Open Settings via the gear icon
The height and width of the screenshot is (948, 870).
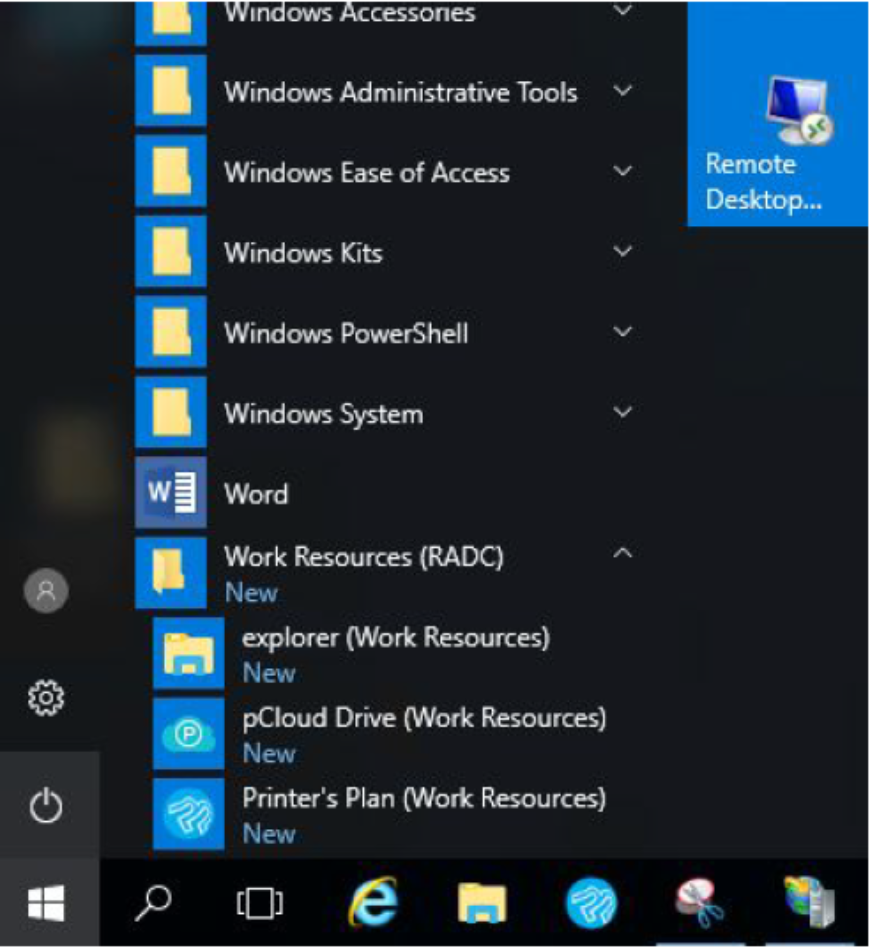(x=46, y=698)
